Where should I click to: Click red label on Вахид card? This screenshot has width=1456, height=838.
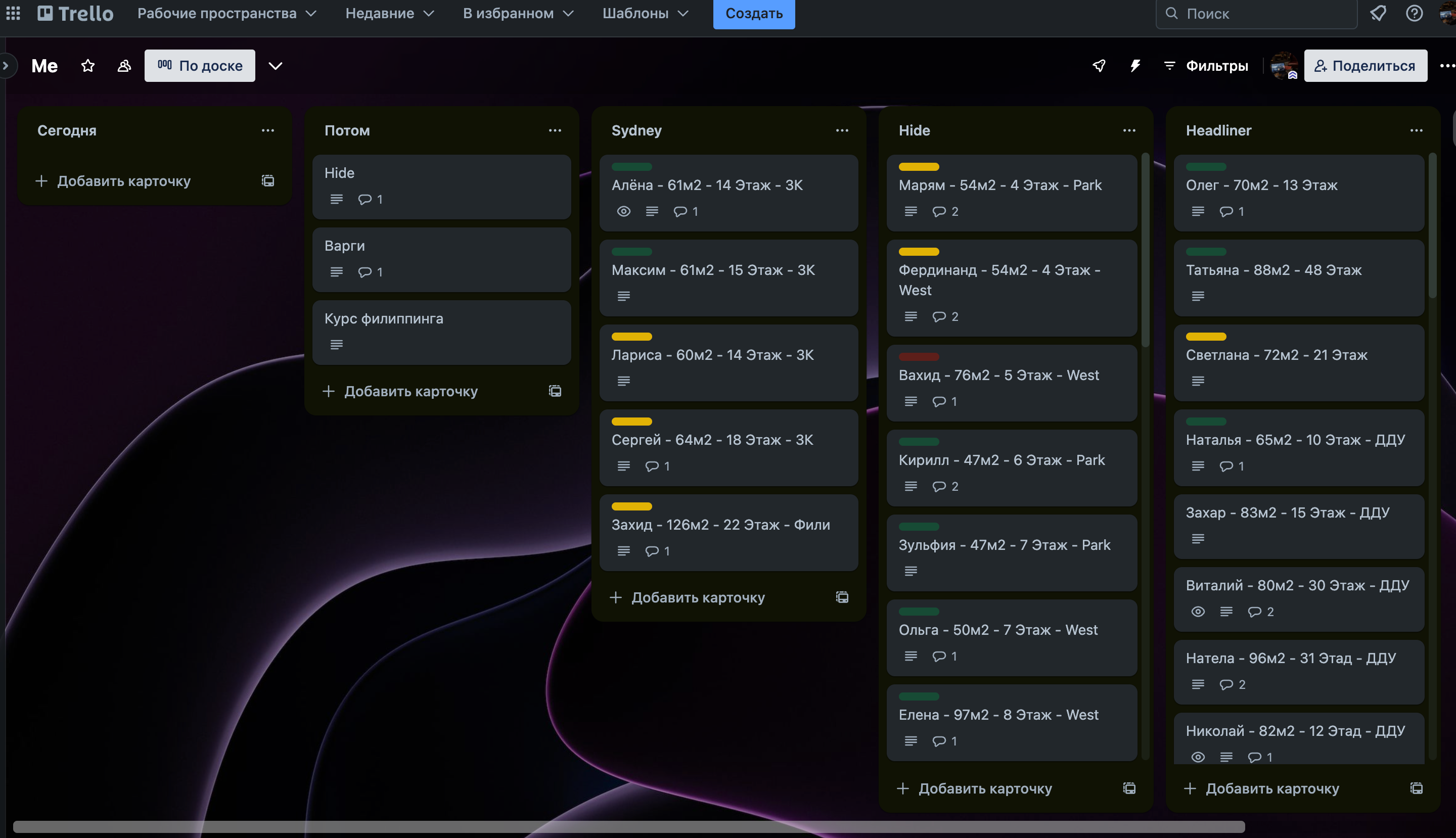click(x=918, y=357)
